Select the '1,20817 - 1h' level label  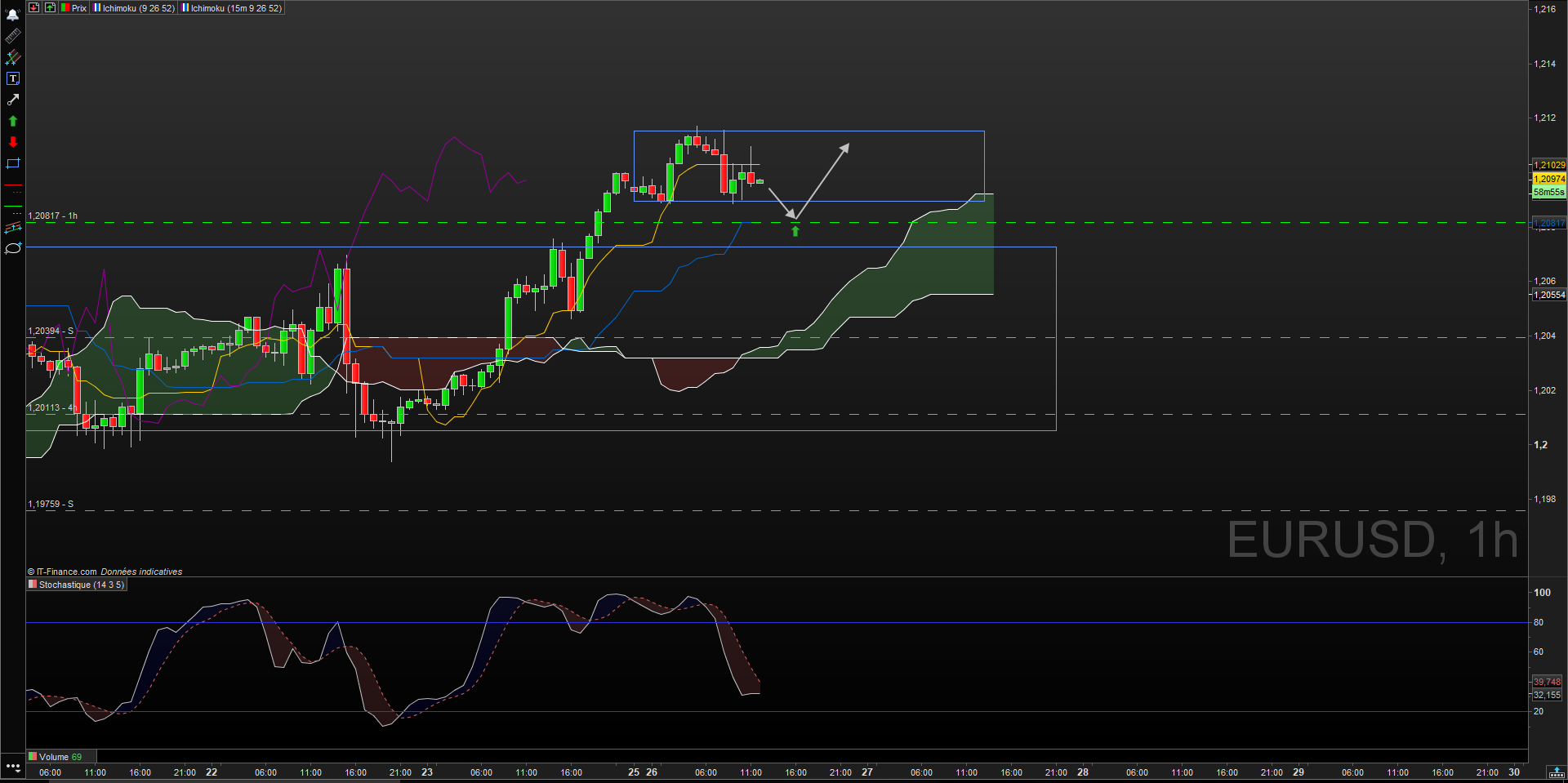(53, 216)
